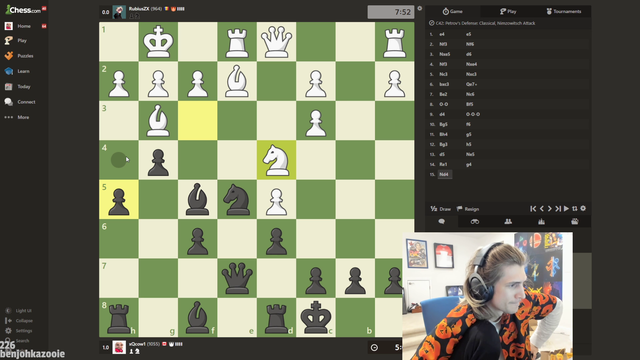
Task: Select the white pawn on d5
Action: 276,200
